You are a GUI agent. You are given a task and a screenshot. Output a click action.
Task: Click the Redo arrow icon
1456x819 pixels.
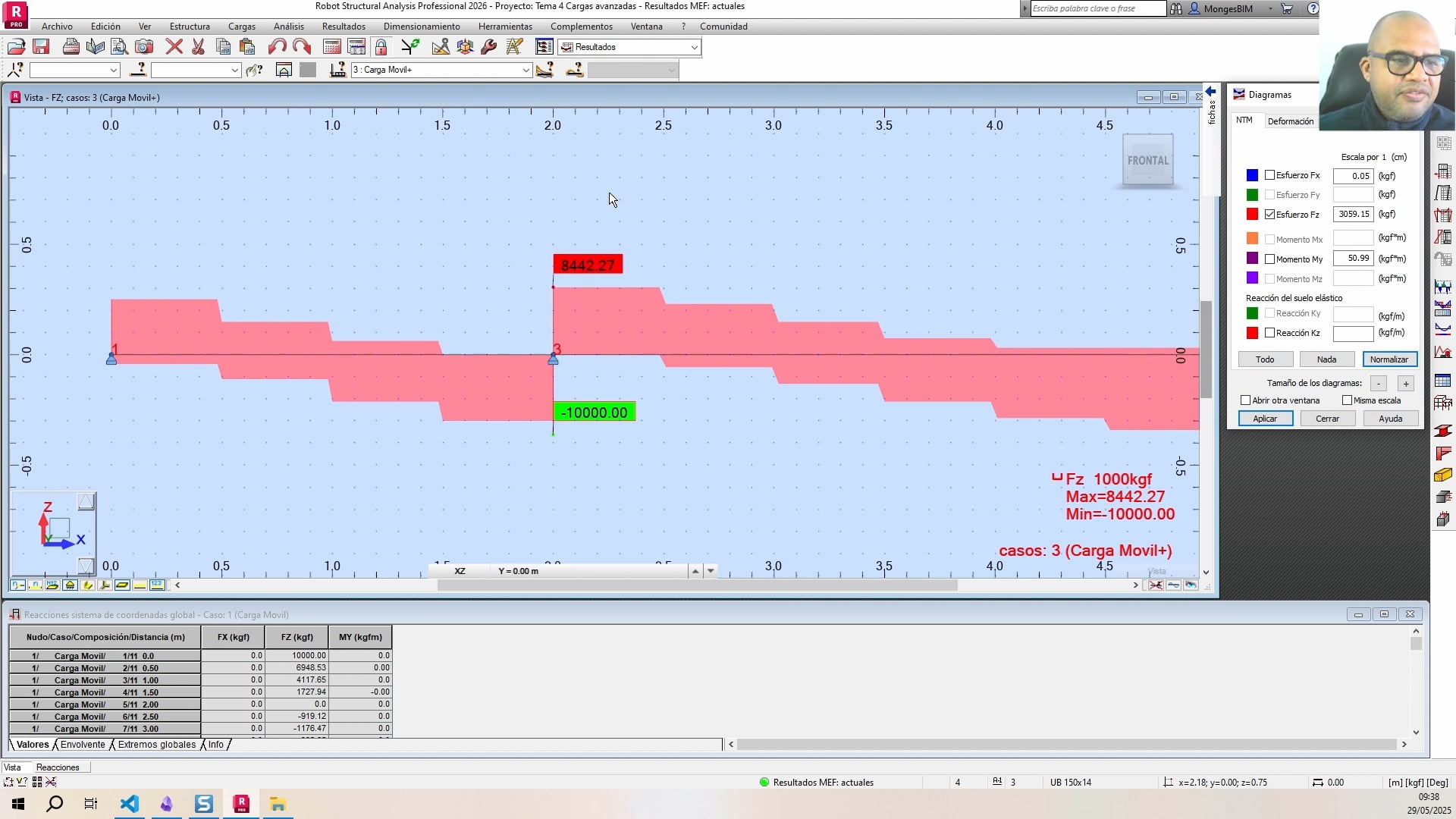302,47
